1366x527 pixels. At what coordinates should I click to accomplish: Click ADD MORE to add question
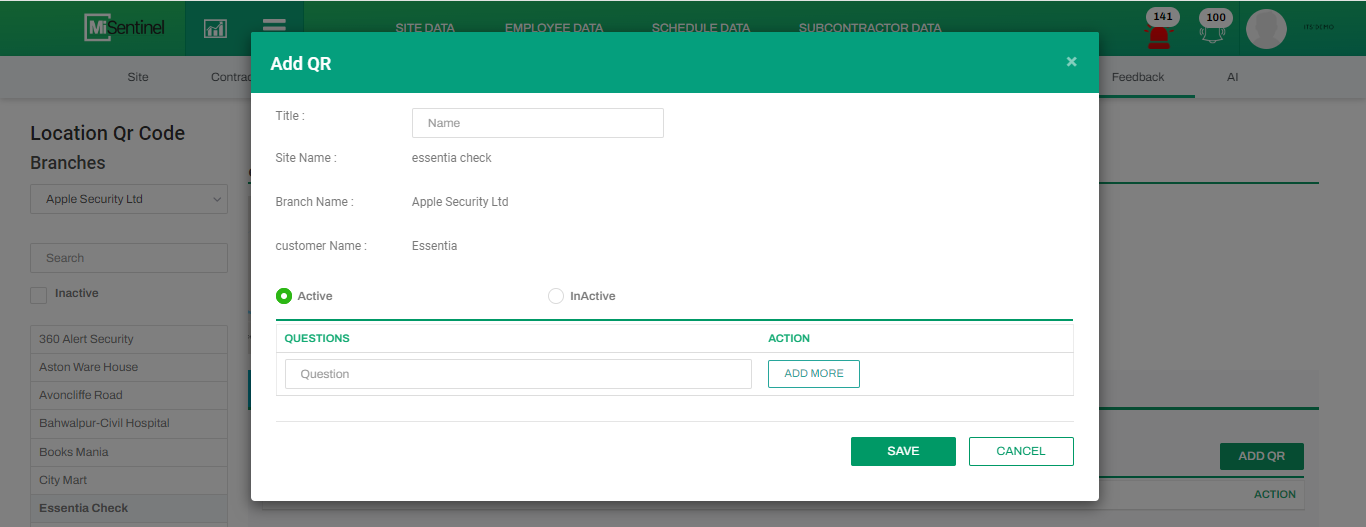(814, 374)
